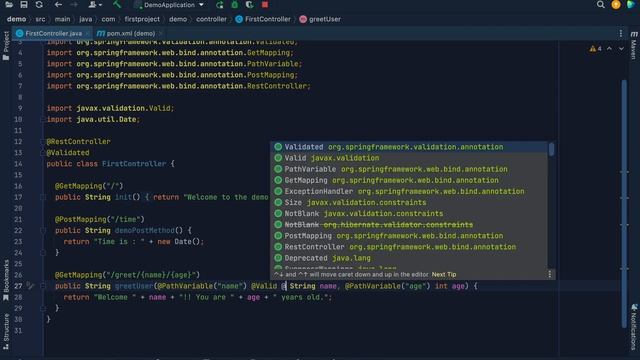
Task: Select FirstController class breadcrumb
Action: click(x=263, y=19)
